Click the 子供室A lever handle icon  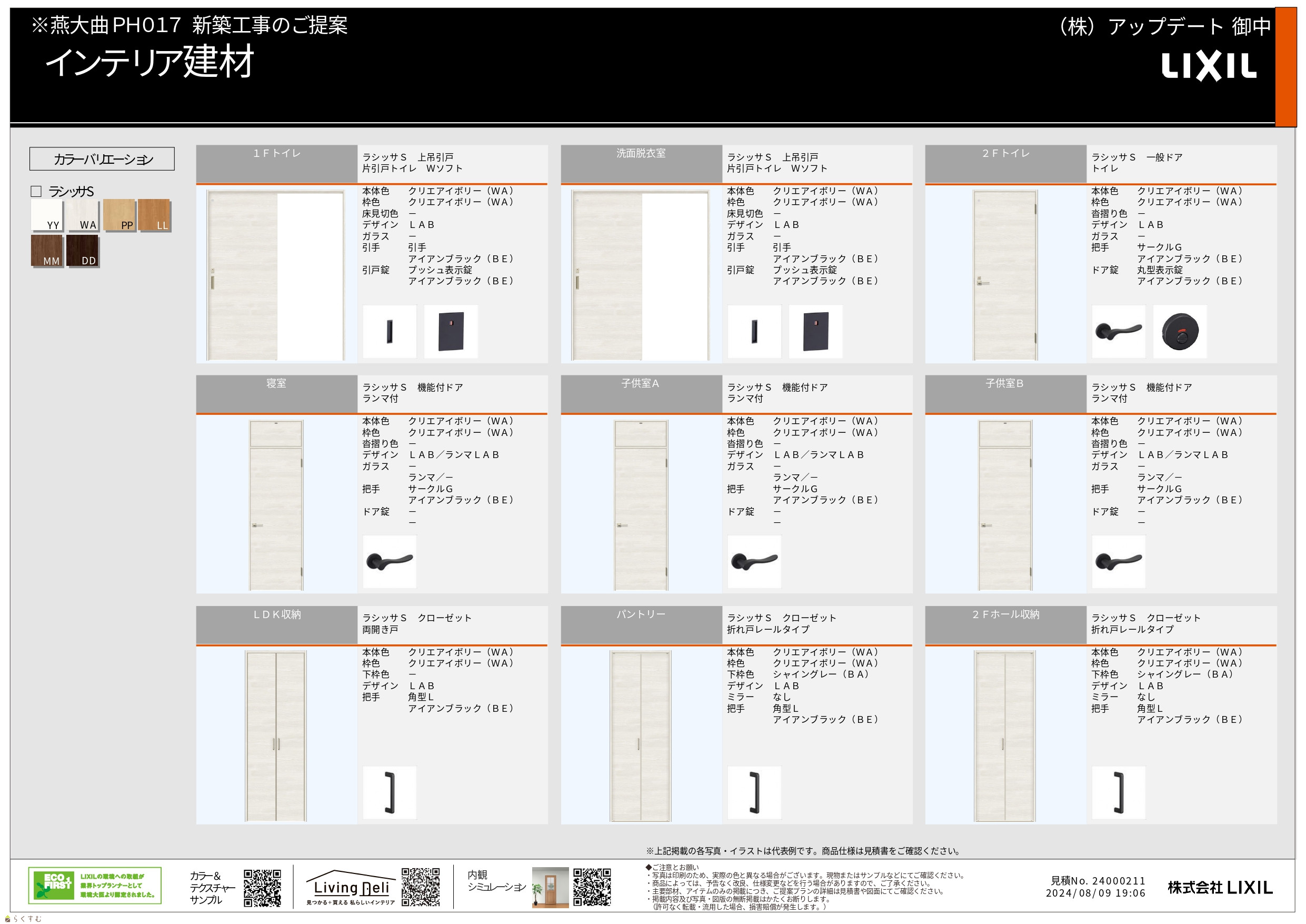[754, 562]
